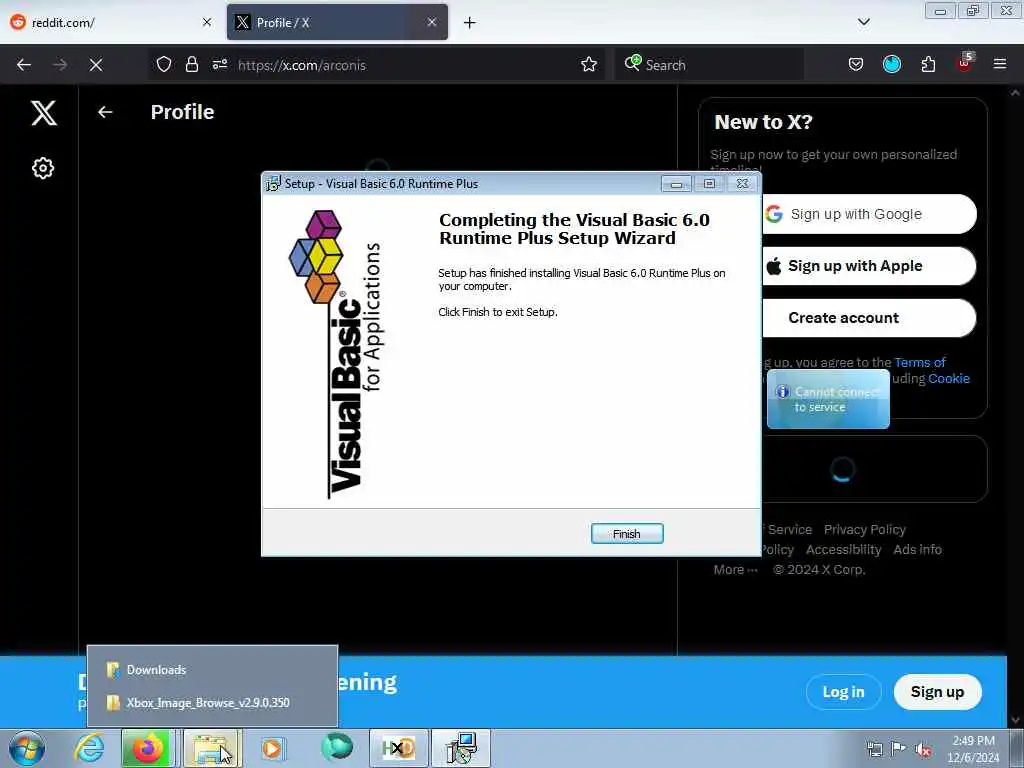Image resolution: width=1024 pixels, height=768 pixels.
Task: Select Downloads in the taskbar popup
Action: (x=212, y=670)
